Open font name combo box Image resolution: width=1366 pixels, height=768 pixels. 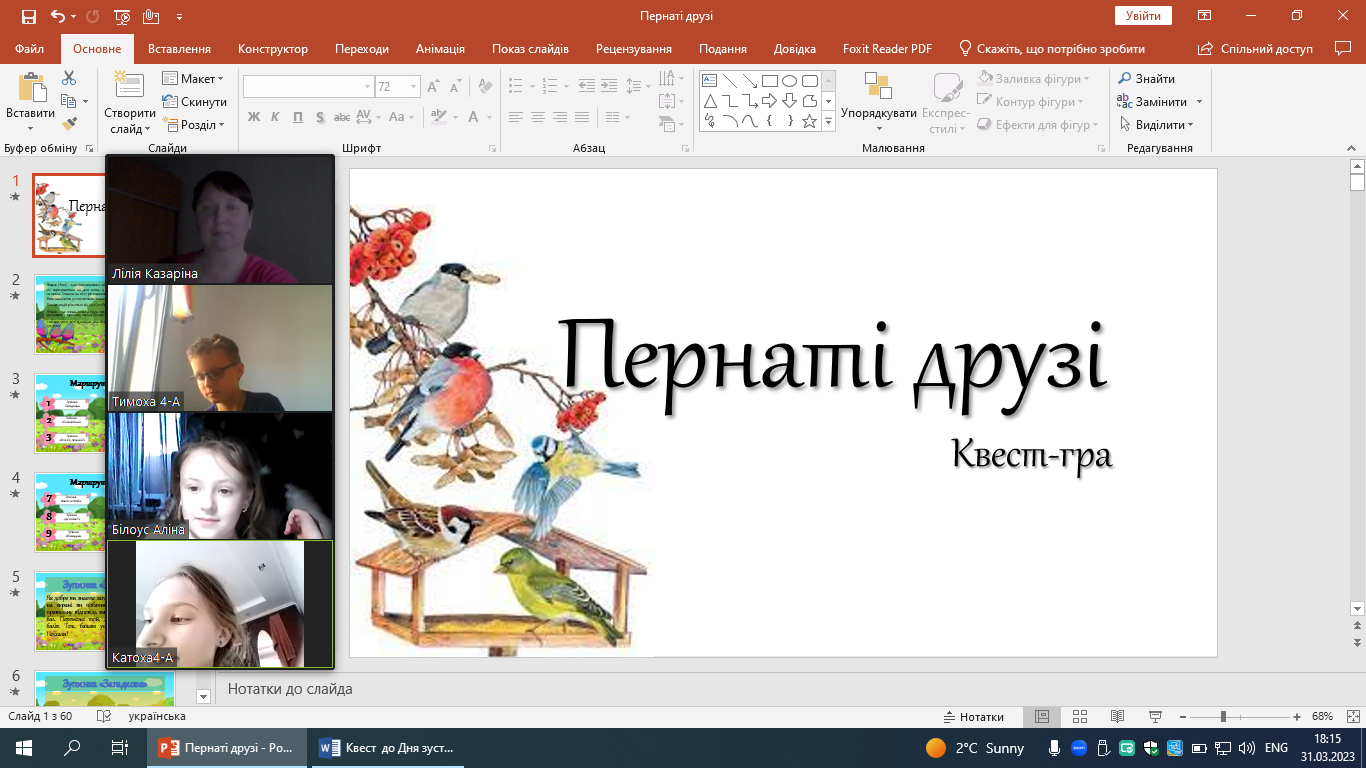308,87
